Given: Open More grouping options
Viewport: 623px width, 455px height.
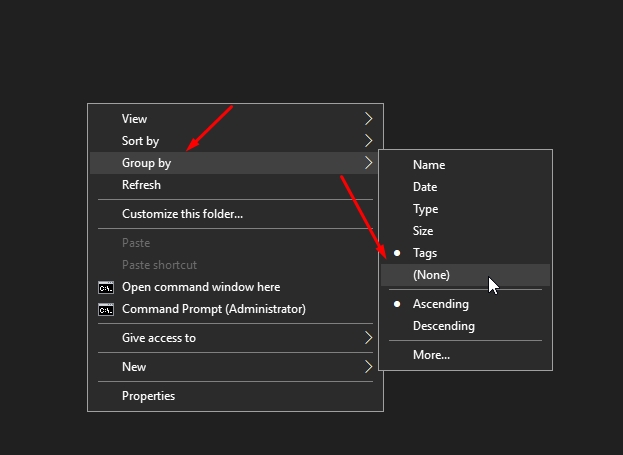Looking at the screenshot, I should click(431, 354).
